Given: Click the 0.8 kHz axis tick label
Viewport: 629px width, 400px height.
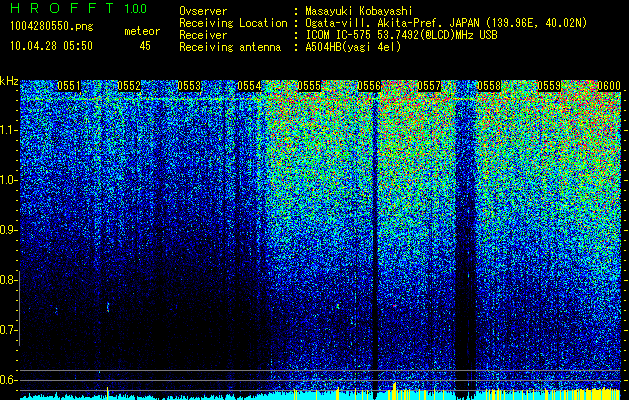Looking at the screenshot, I should click(7, 280).
